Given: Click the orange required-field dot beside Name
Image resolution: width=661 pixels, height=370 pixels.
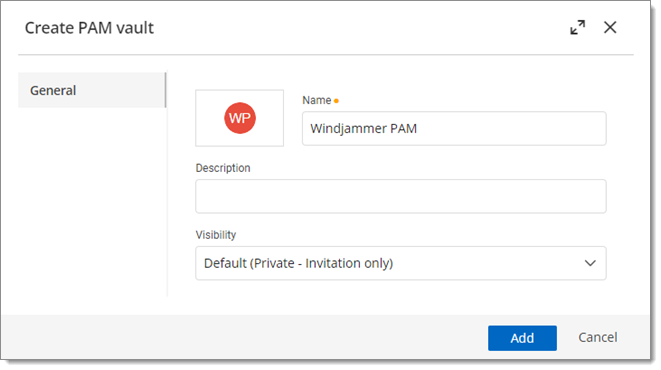Looking at the screenshot, I should pyautogui.click(x=336, y=101).
